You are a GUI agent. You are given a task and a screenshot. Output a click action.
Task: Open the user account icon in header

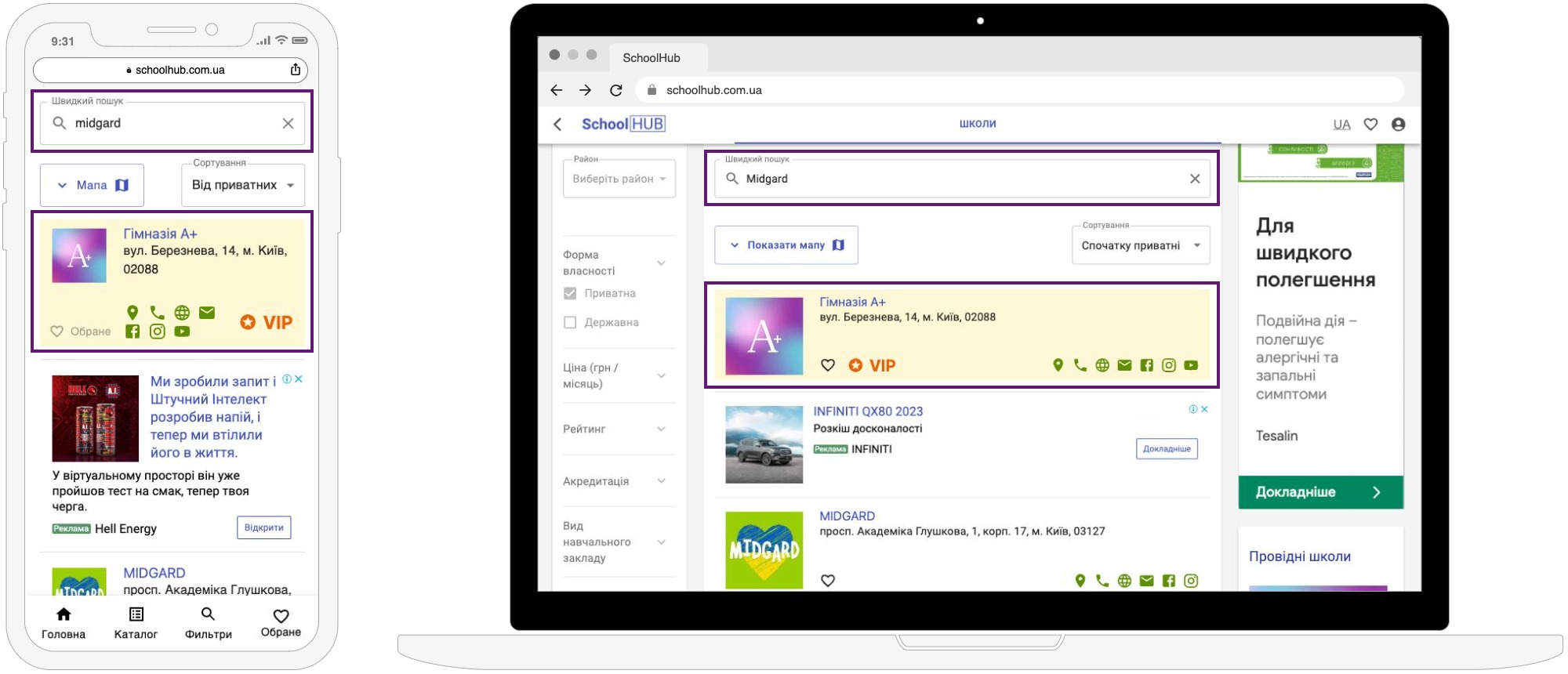(x=1398, y=124)
